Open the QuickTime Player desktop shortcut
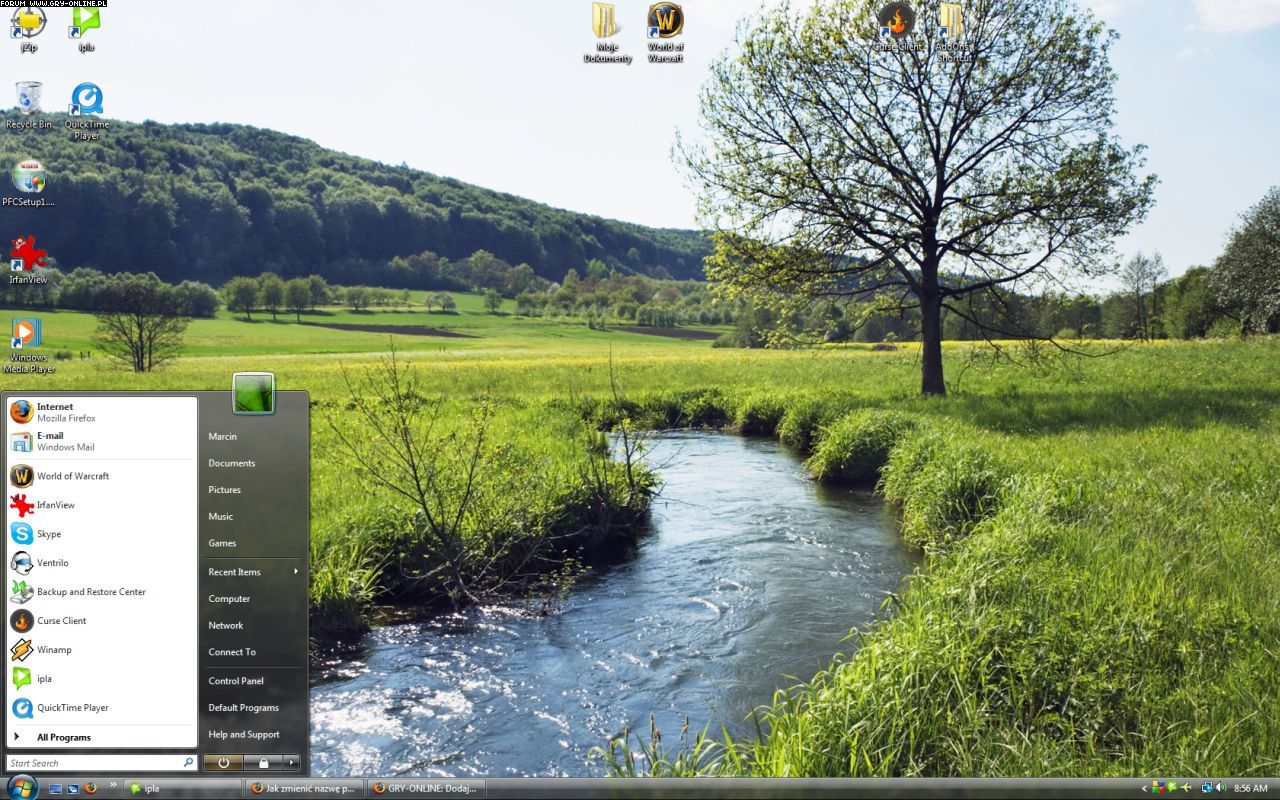This screenshot has width=1280, height=800. (x=87, y=101)
